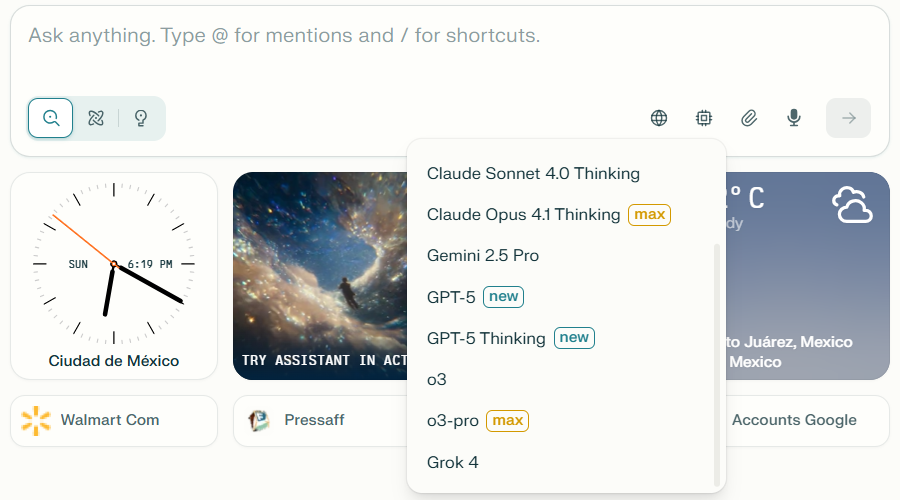
Task: Open the Walmart Com shortcut
Action: coord(113,420)
